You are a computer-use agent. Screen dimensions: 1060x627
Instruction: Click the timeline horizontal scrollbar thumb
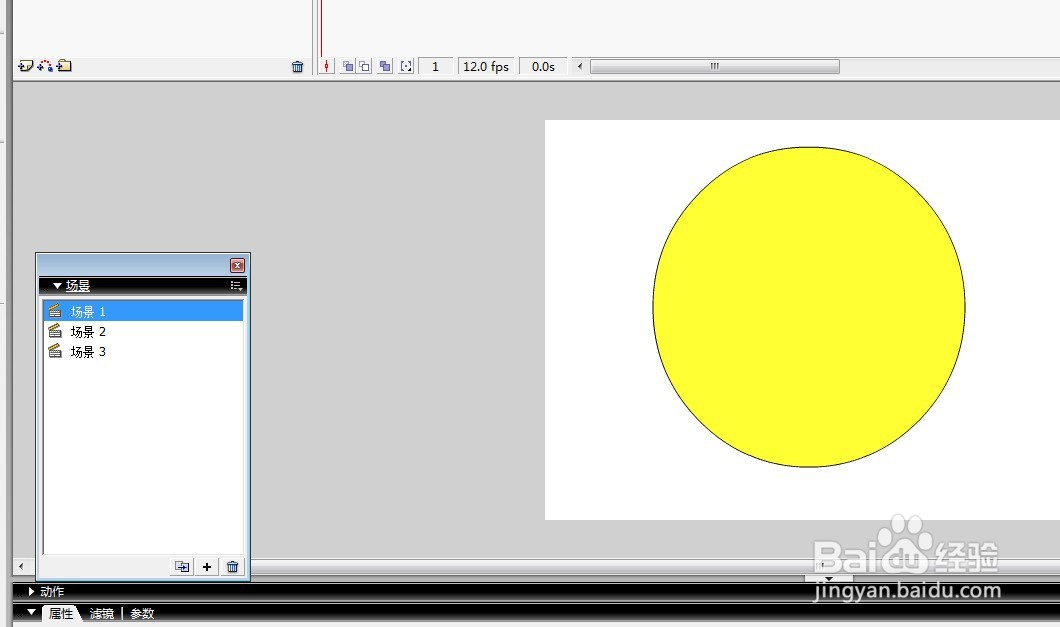[715, 66]
